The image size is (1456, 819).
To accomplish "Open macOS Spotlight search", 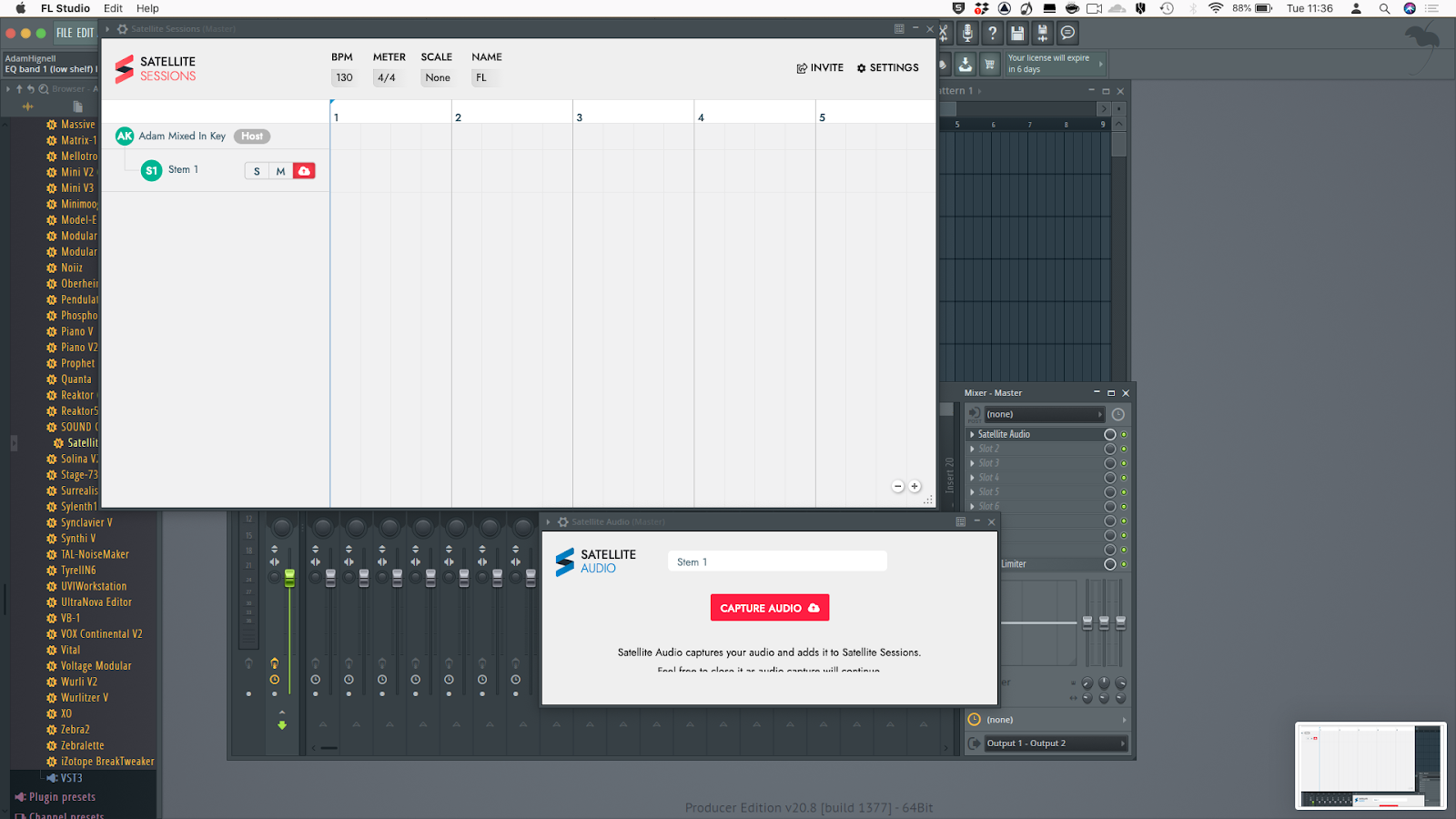I will click(x=1384, y=8).
